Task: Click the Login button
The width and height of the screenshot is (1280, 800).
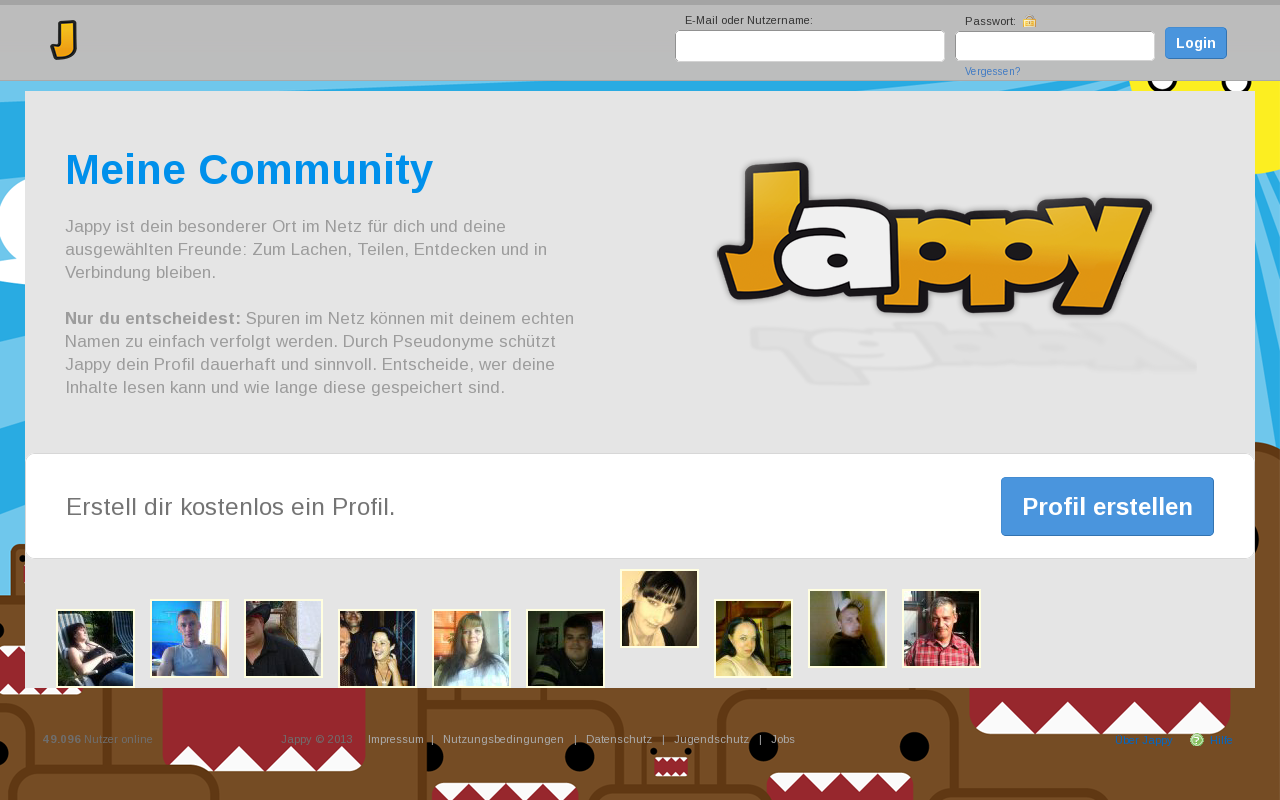Action: coord(1196,43)
